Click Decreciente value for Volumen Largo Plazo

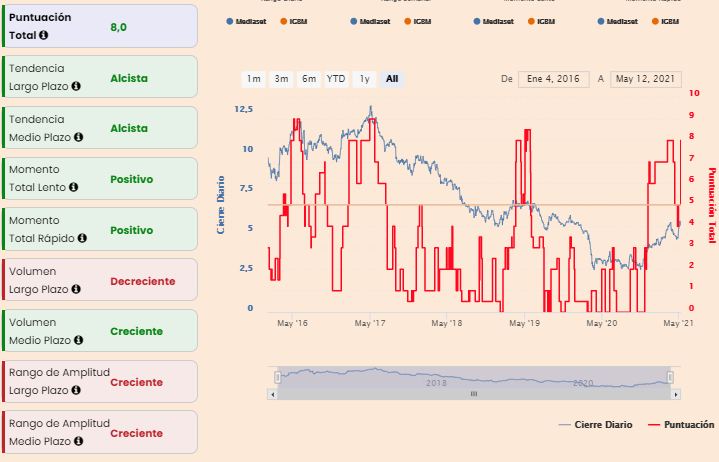tap(143, 281)
